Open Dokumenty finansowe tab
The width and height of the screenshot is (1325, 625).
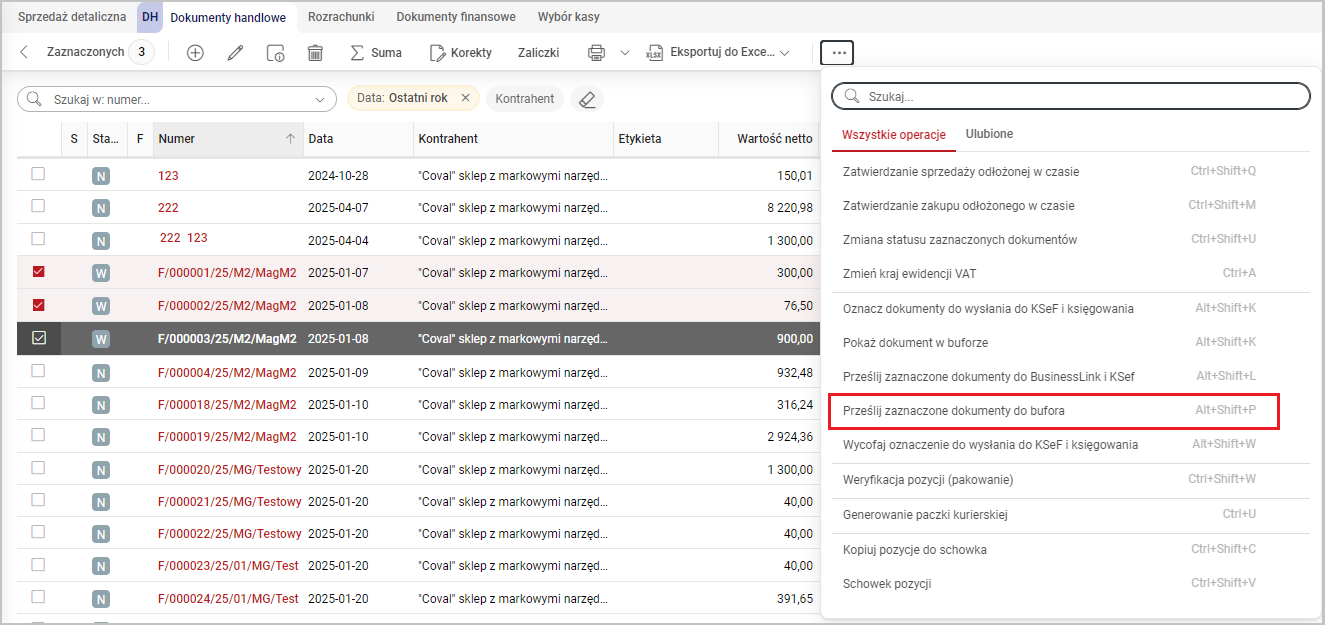(x=456, y=17)
